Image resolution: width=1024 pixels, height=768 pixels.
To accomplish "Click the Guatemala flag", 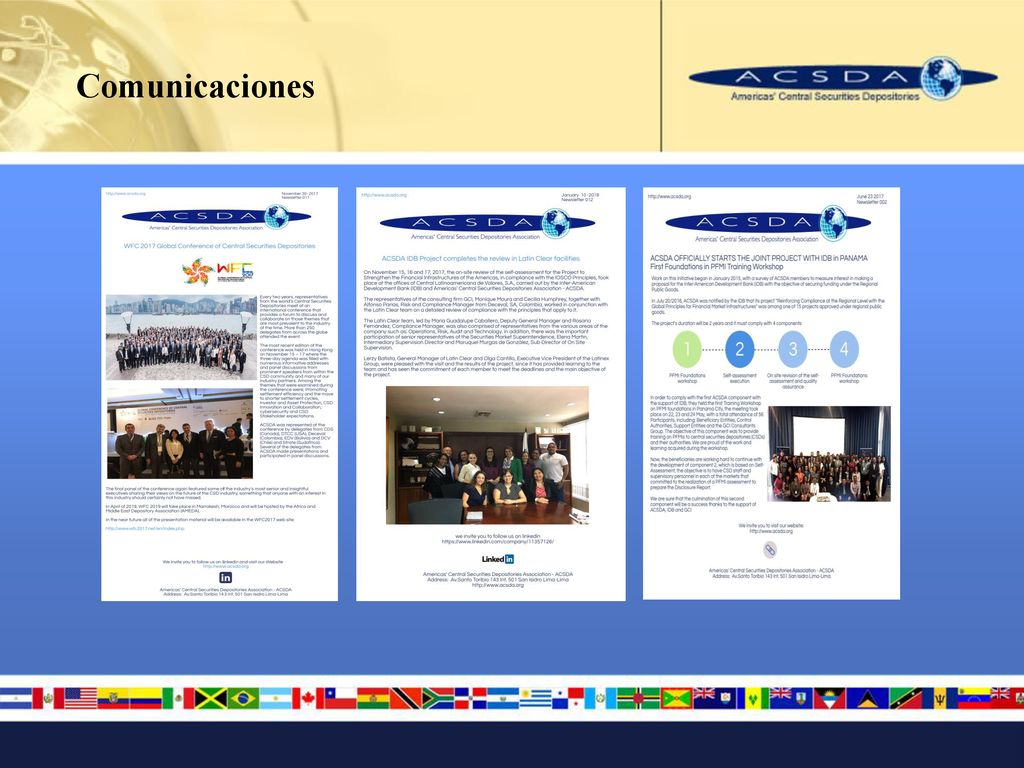I will click(x=600, y=698).
